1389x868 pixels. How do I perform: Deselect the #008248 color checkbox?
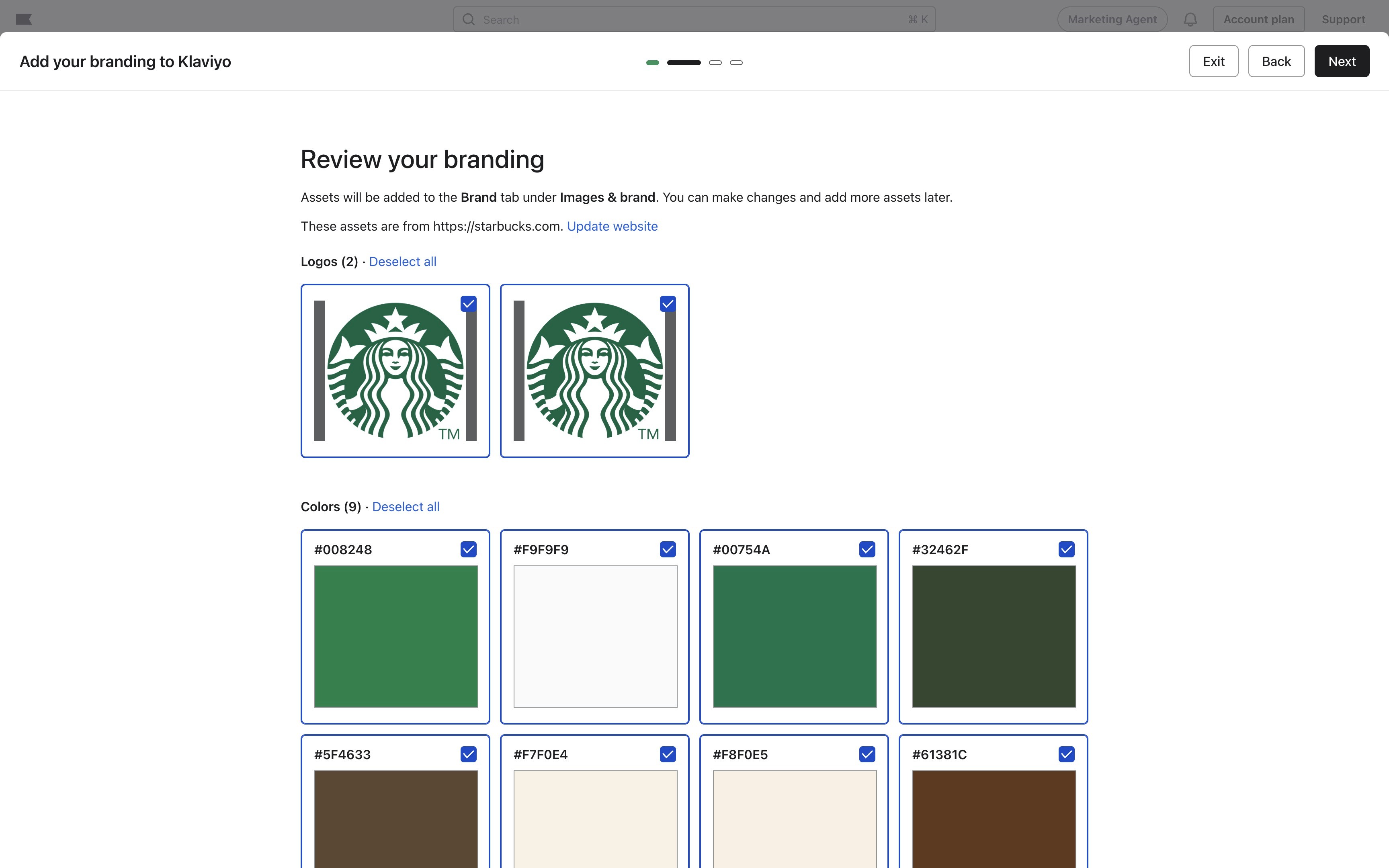(x=468, y=549)
